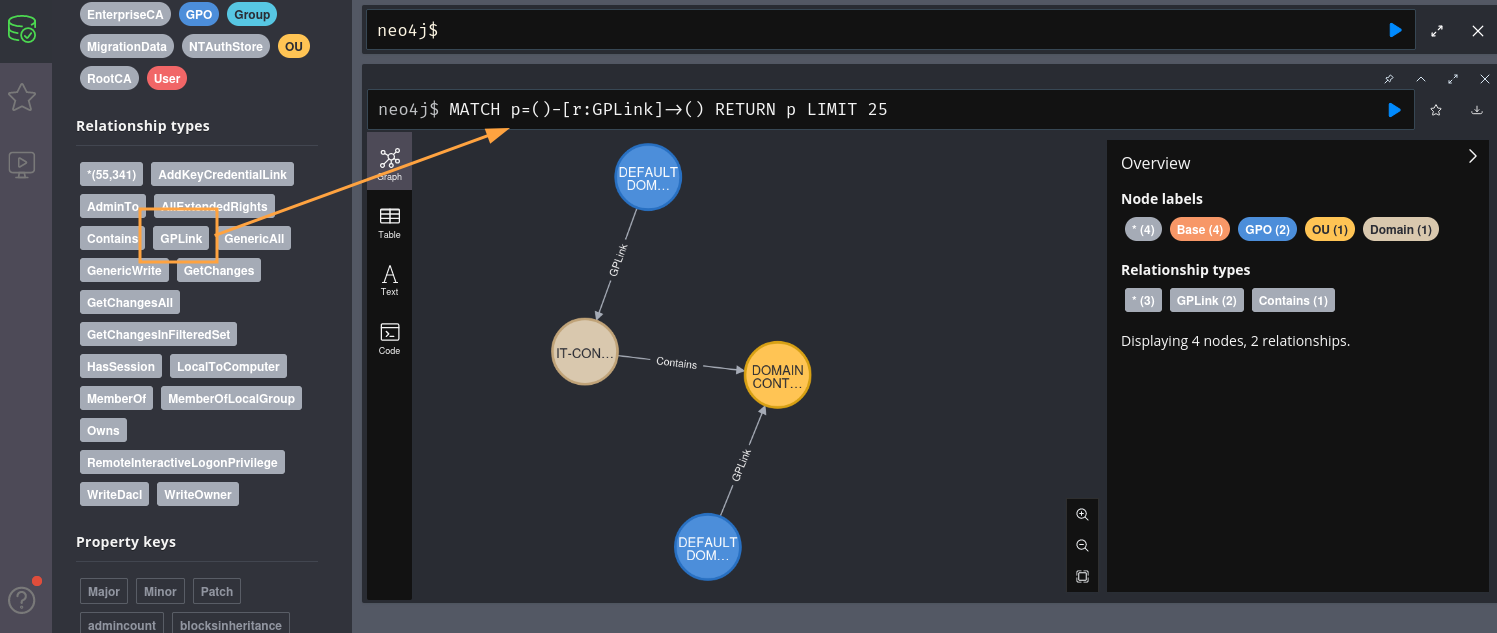This screenshot has height=633, width=1497.
Task: Download the query result
Action: point(1477,110)
